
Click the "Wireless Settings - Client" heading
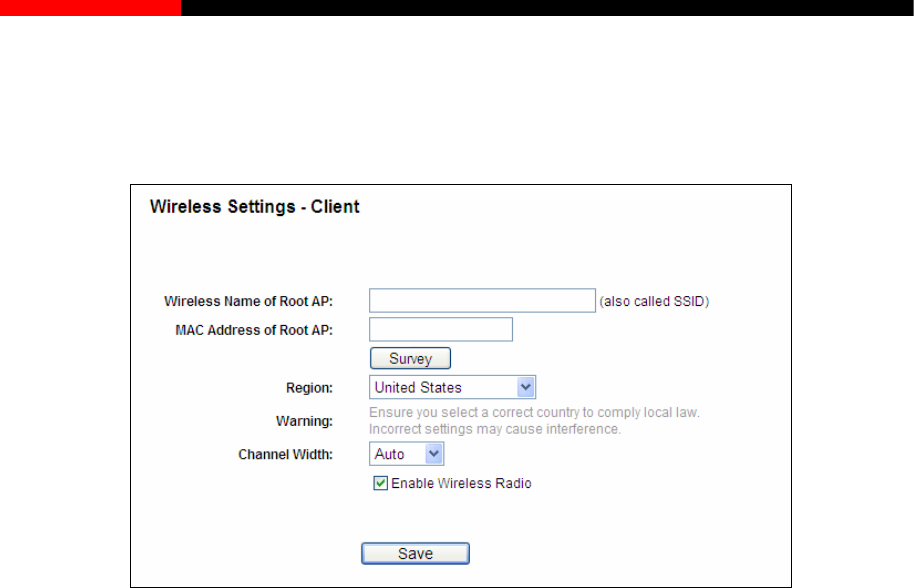(255, 207)
